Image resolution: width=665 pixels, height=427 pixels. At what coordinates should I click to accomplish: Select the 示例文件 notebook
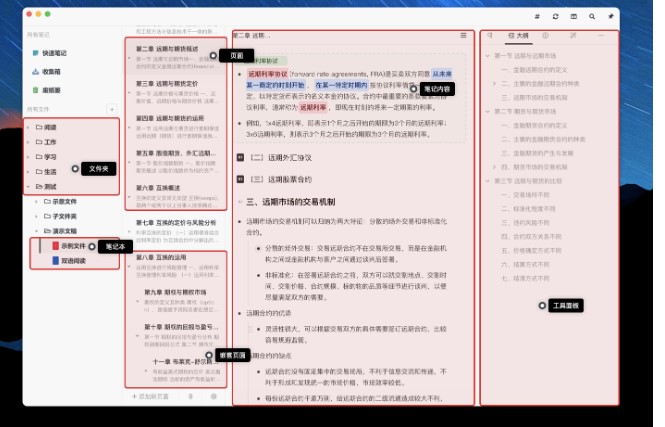[x=74, y=245]
